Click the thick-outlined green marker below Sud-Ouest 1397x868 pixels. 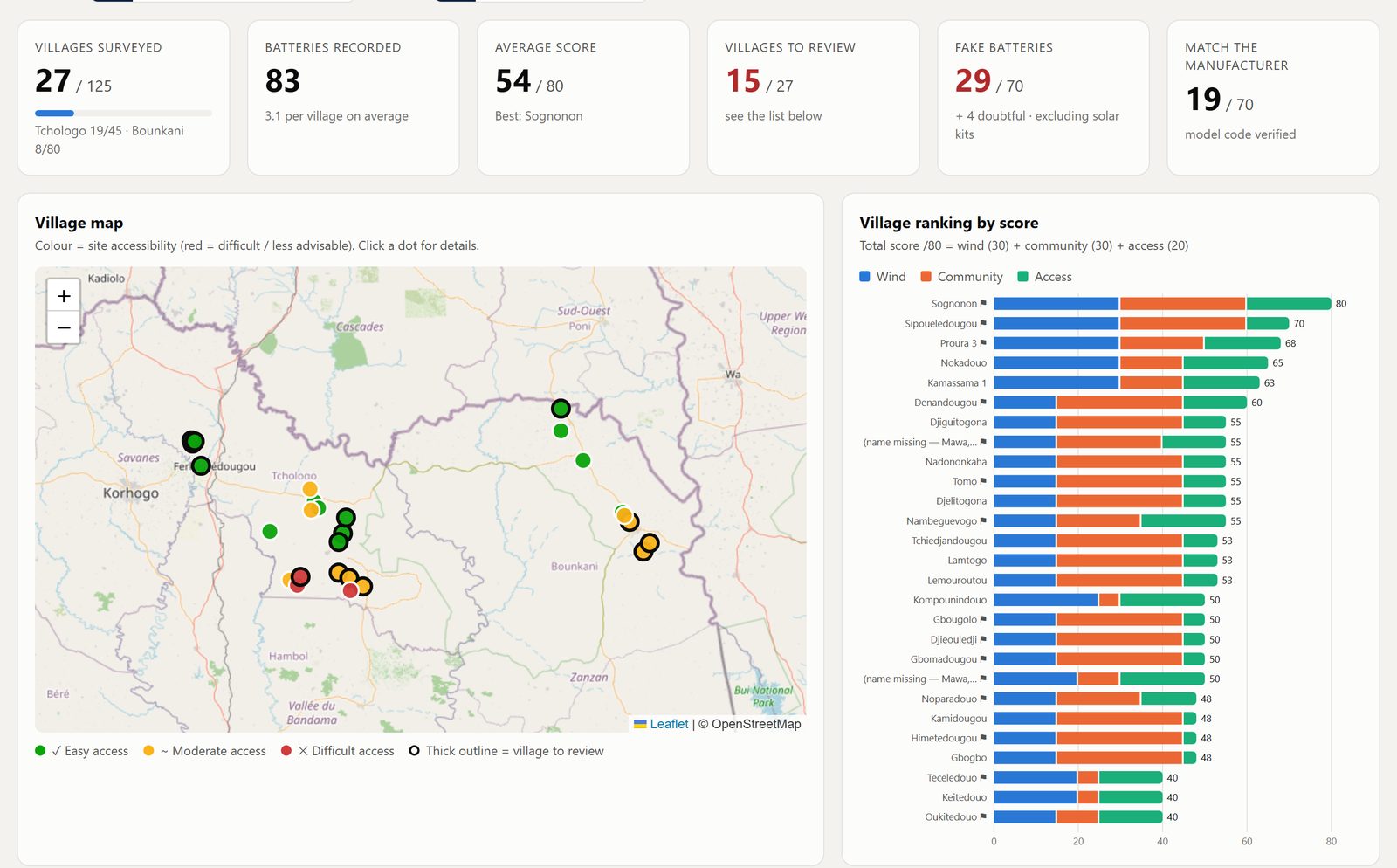561,408
